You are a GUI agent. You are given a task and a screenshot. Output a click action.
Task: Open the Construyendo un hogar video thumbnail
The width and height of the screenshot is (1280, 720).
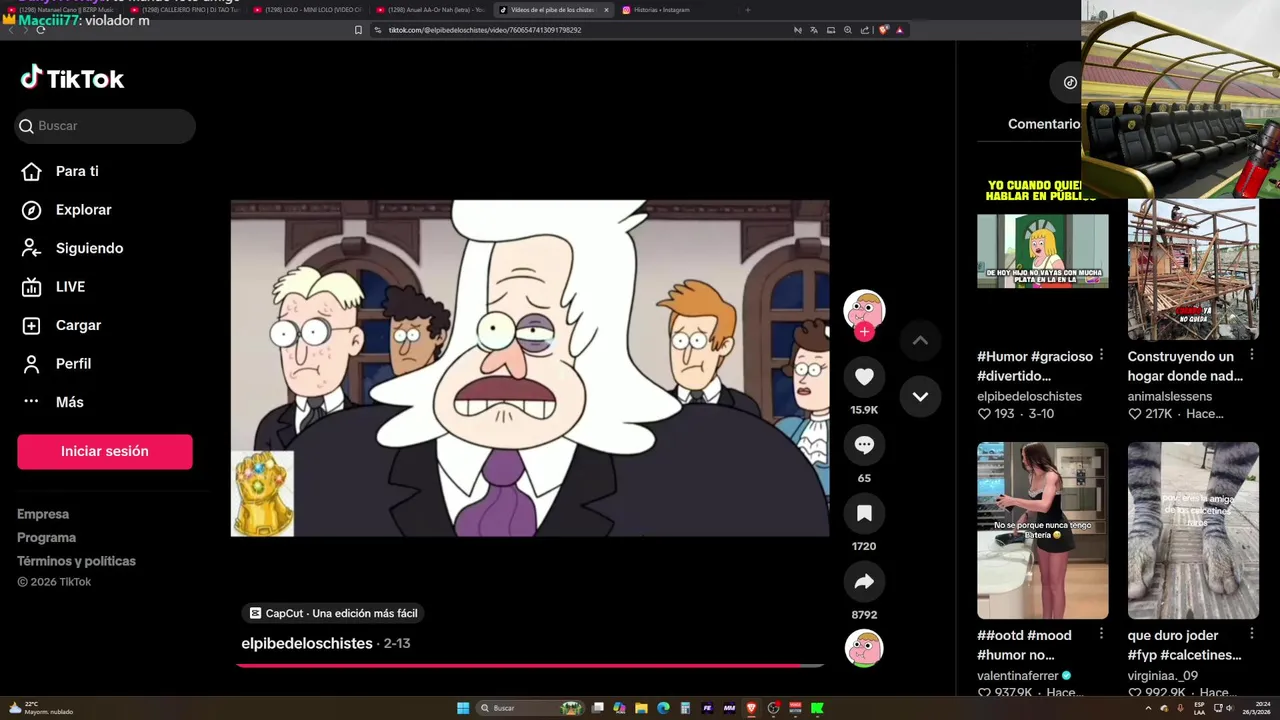pyautogui.click(x=1193, y=268)
